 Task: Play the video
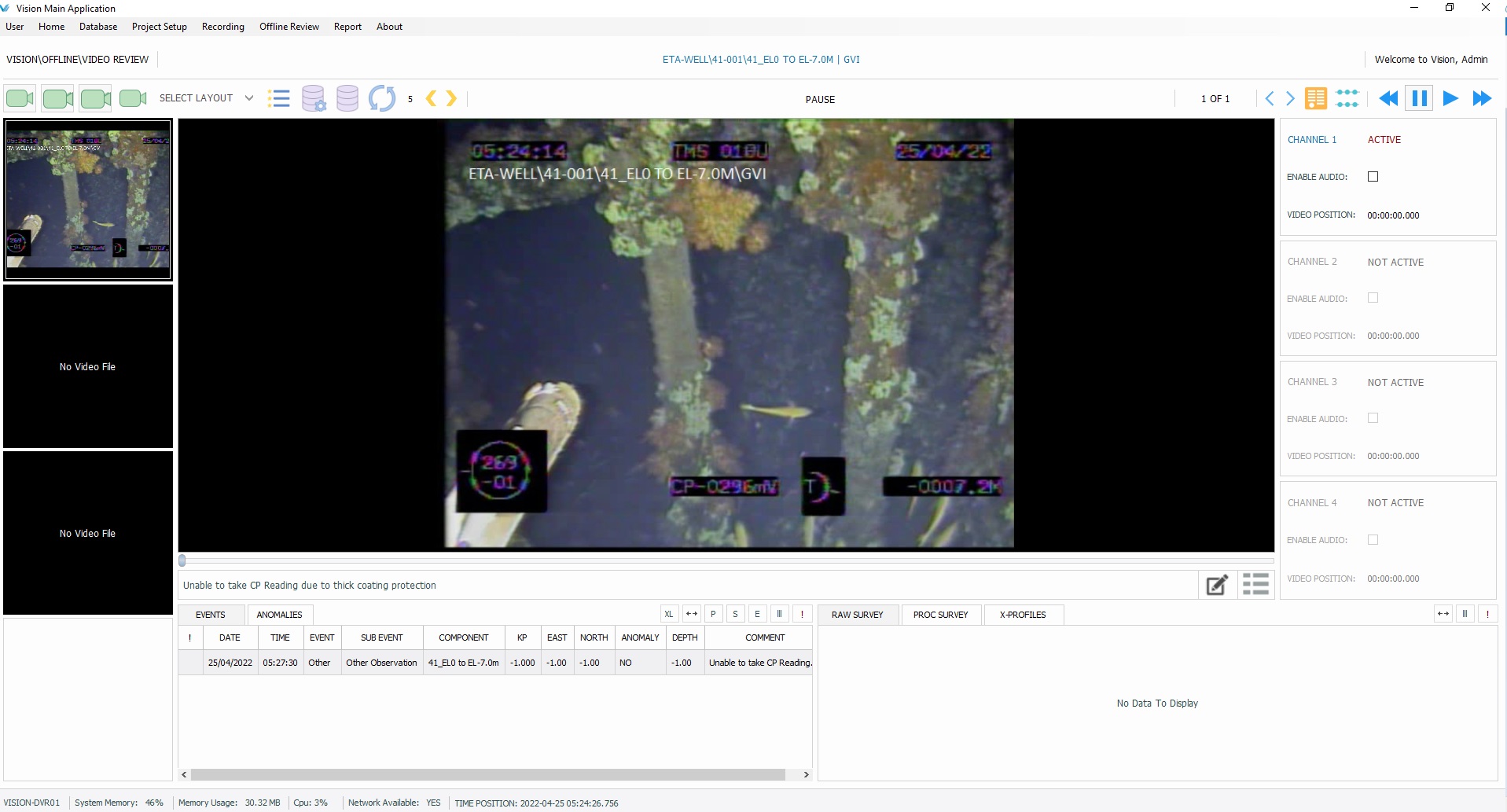tap(1450, 98)
